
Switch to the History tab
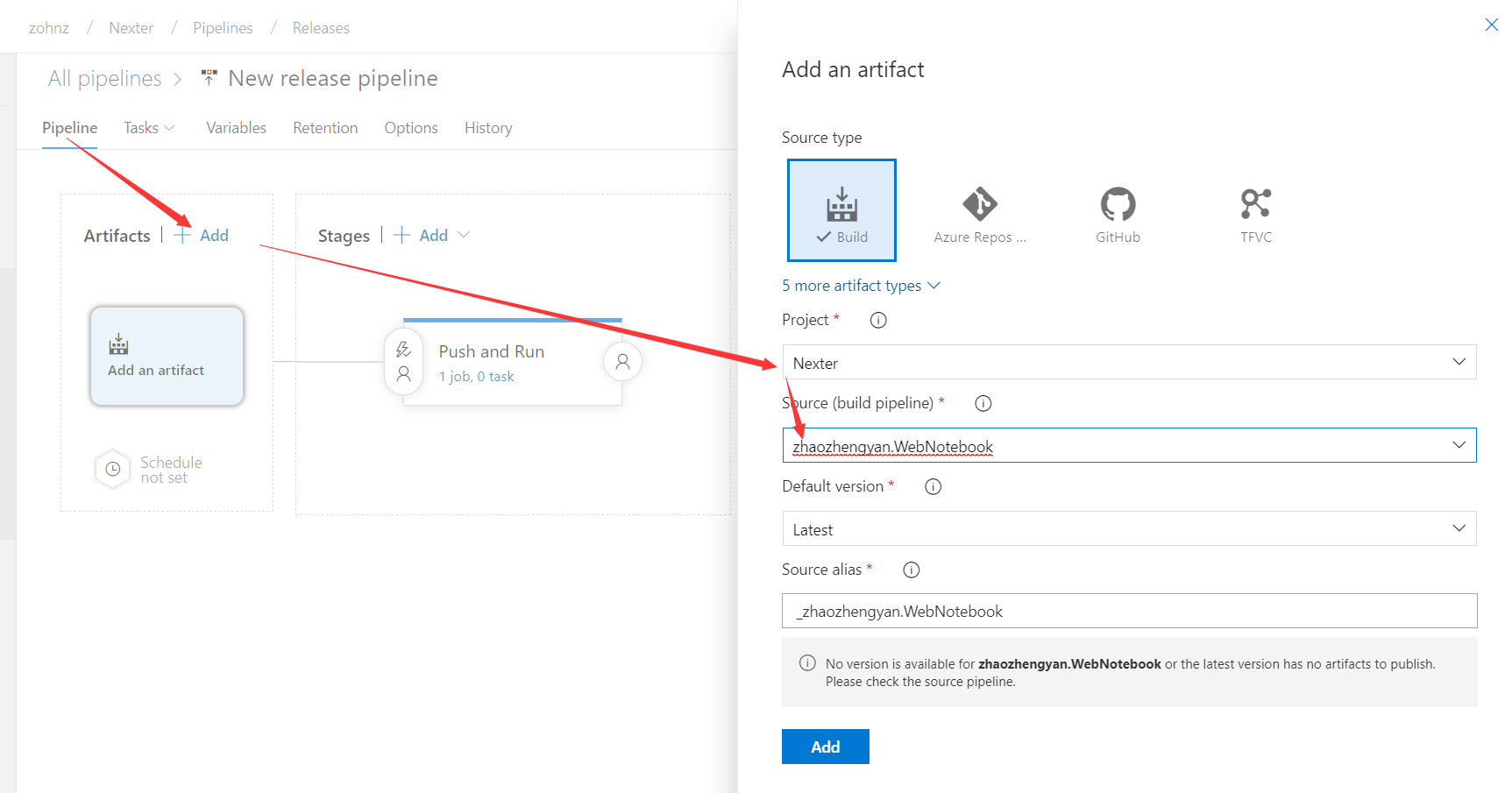pyautogui.click(x=487, y=128)
